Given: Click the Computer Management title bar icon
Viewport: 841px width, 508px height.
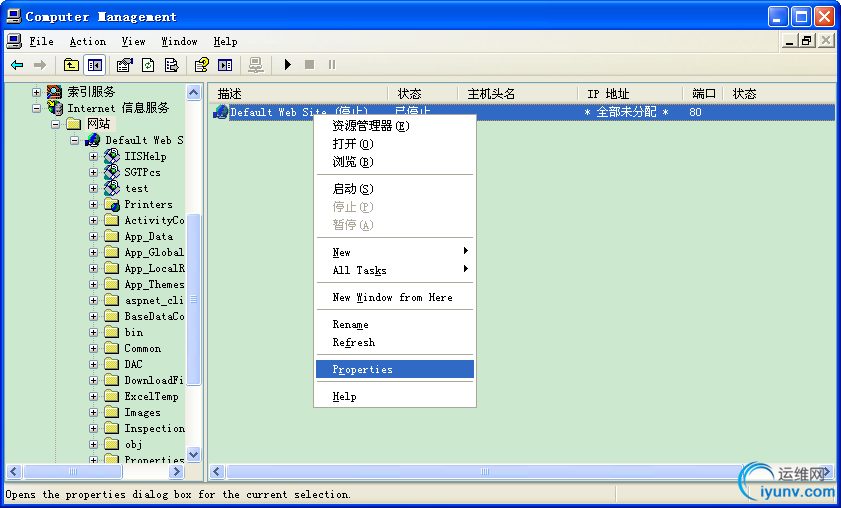Looking at the screenshot, I should coord(14,16).
